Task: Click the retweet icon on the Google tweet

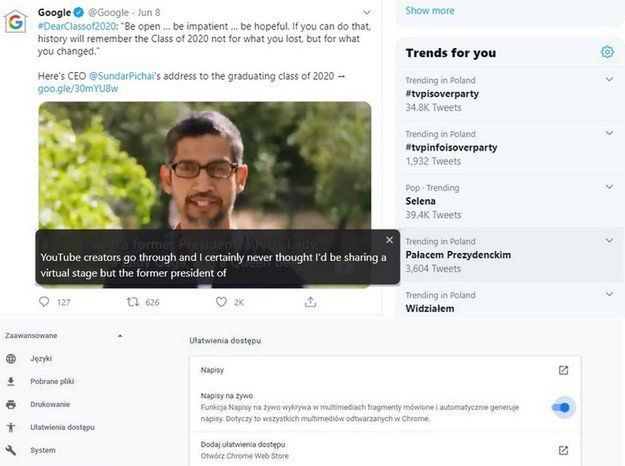Action: 133,302
